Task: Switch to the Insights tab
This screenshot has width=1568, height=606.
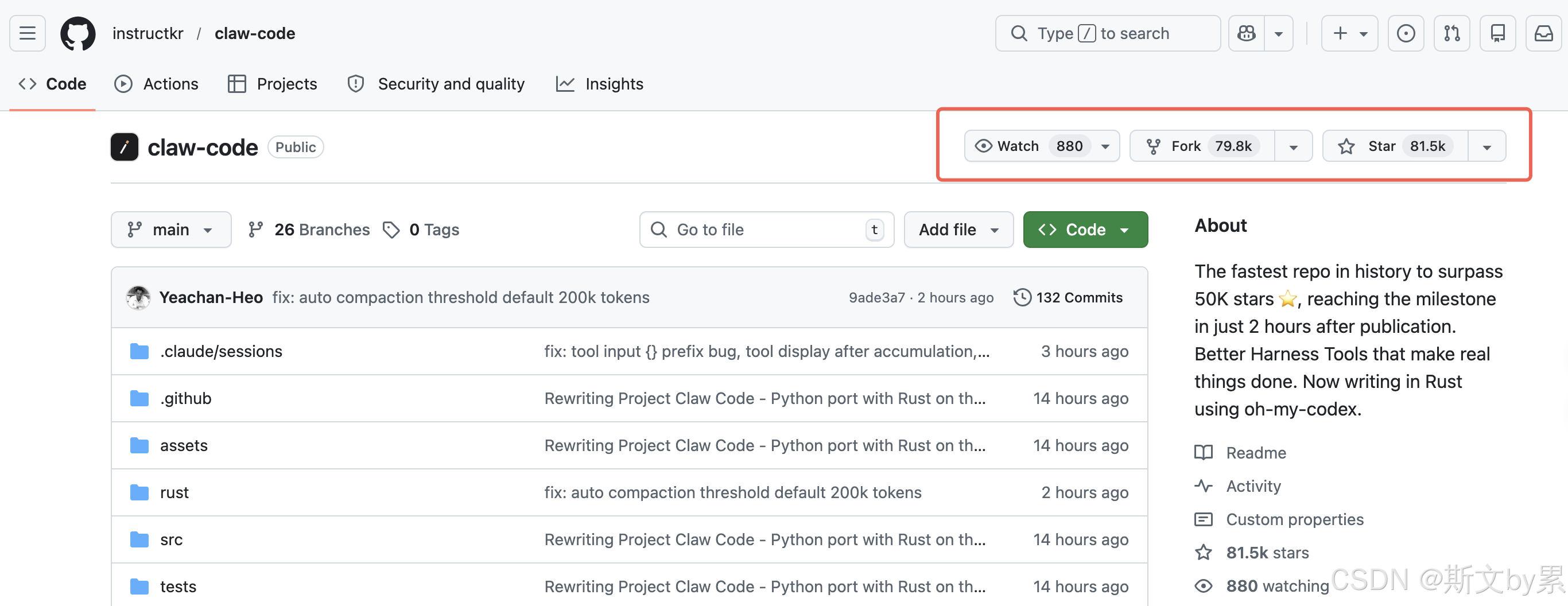Action: click(600, 84)
